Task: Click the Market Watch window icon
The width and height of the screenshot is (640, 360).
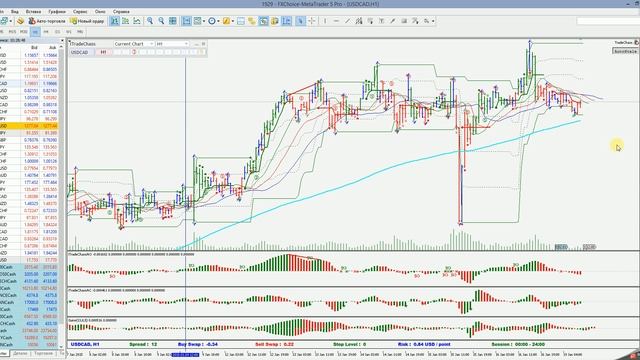Action: click(241, 21)
